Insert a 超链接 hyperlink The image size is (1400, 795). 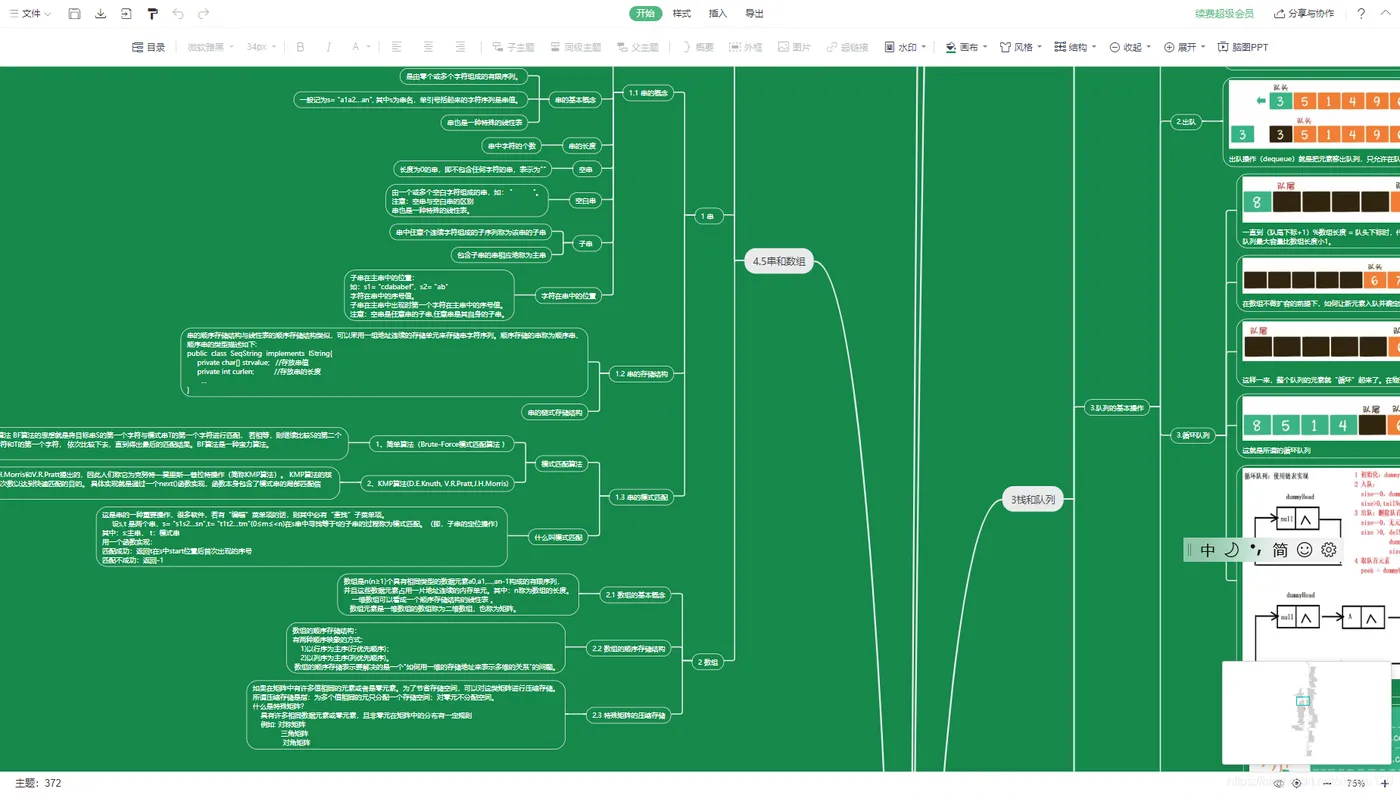pos(847,47)
